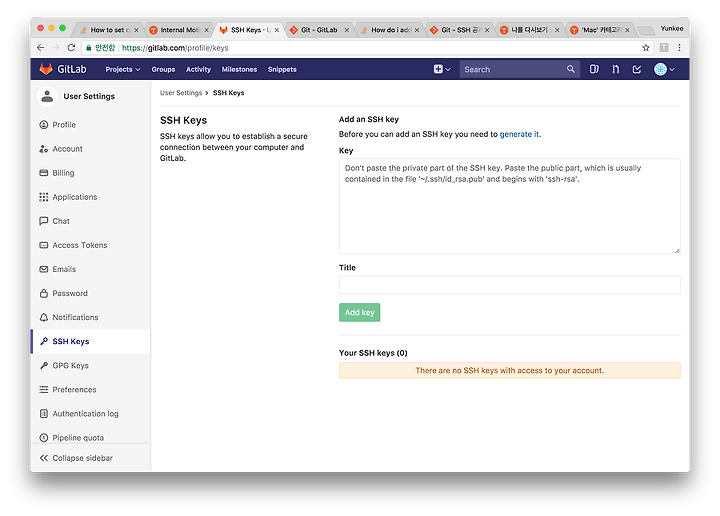Click into the Key text area
This screenshot has height=516, width=720.
510,206
